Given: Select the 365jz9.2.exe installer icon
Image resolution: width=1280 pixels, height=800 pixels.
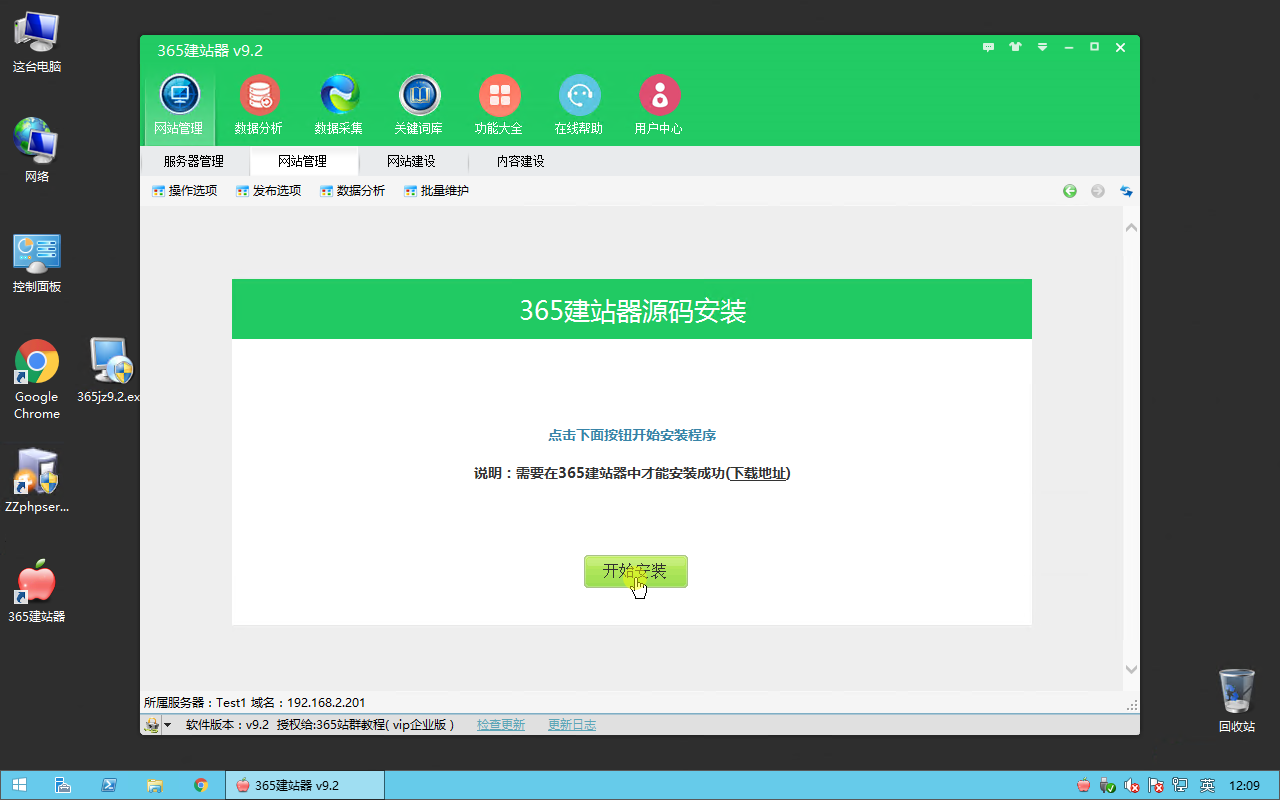Looking at the screenshot, I should 109,371.
